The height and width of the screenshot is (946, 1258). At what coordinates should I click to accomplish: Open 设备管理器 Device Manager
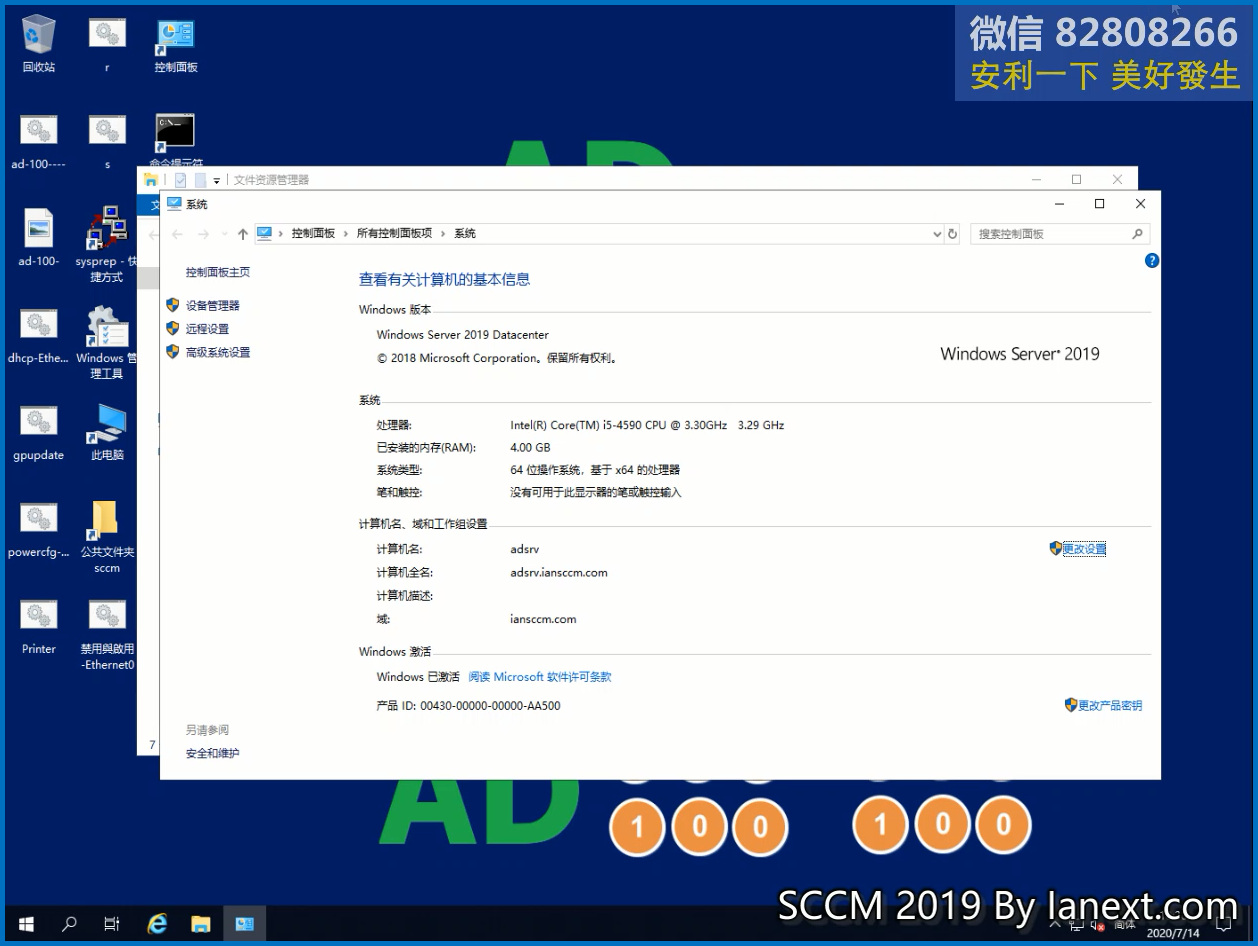tap(213, 306)
